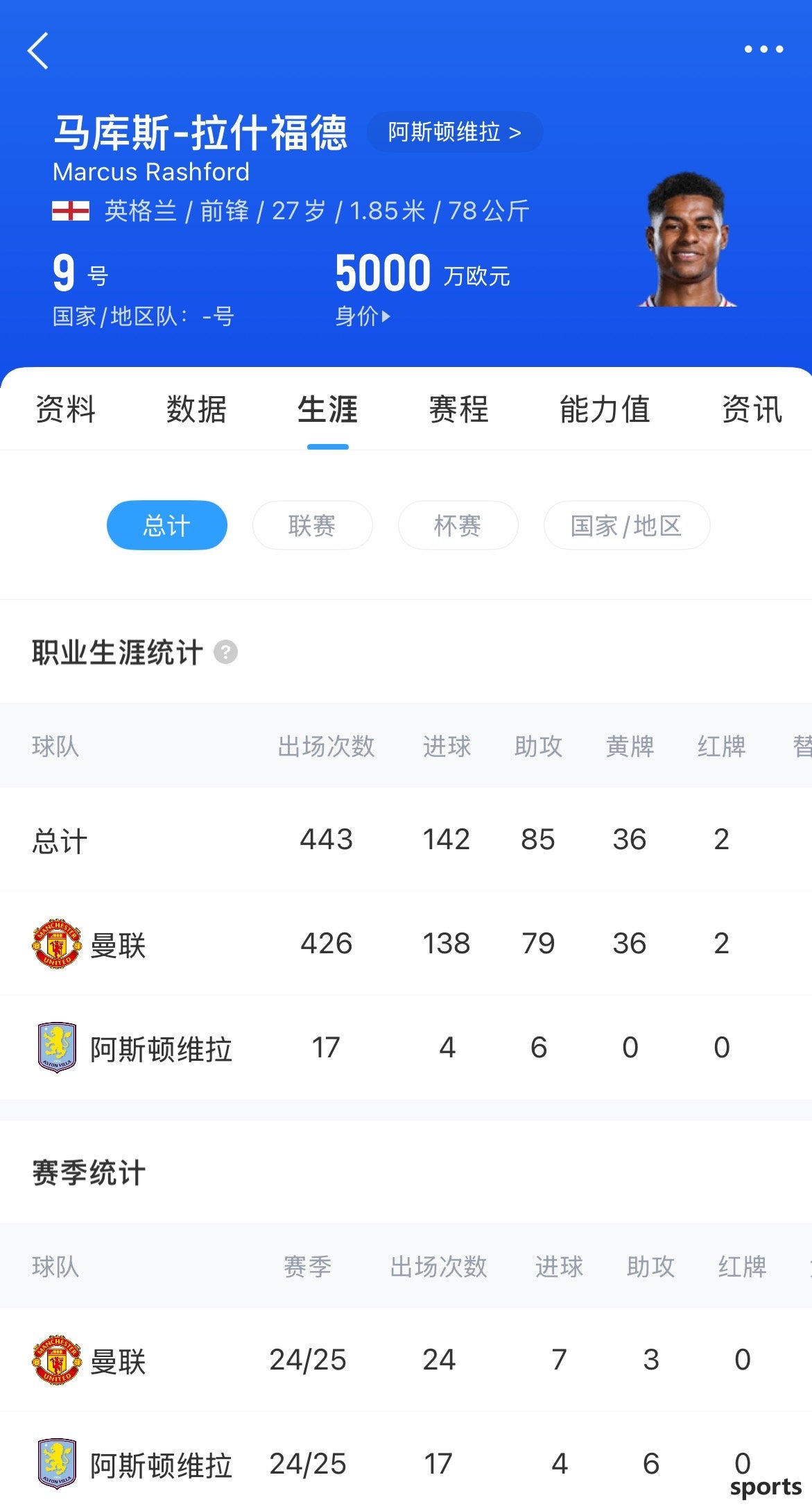
Task: Open the 资讯 tab
Action: [x=752, y=409]
